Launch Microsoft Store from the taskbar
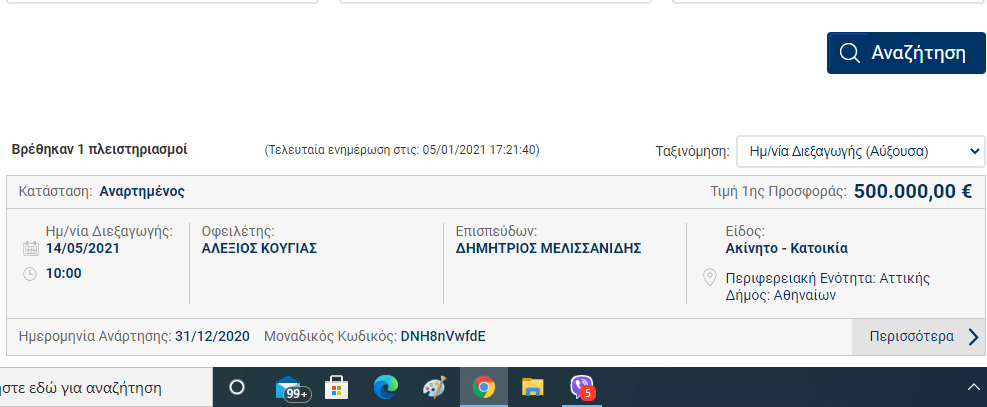Image resolution: width=987 pixels, height=407 pixels. pos(336,387)
